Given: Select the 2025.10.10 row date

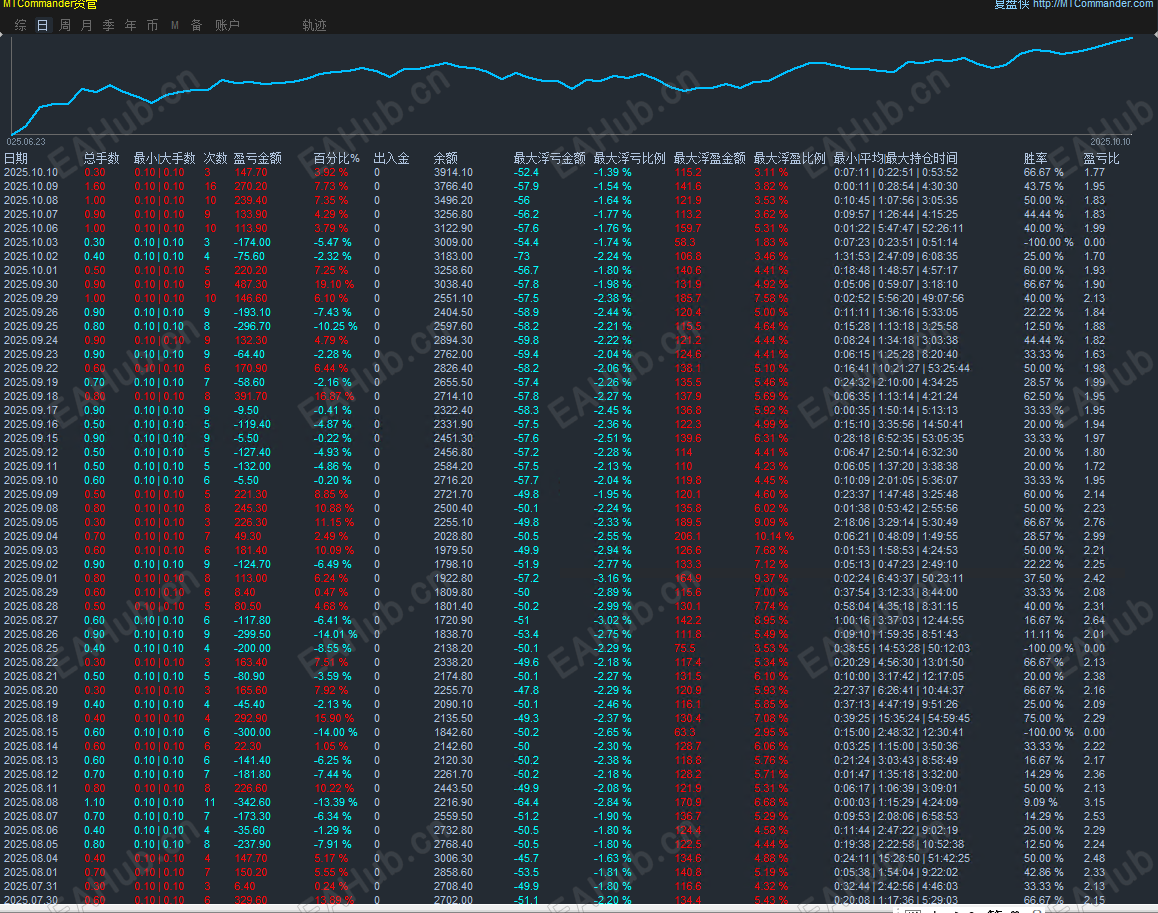Looking at the screenshot, I should [31, 172].
